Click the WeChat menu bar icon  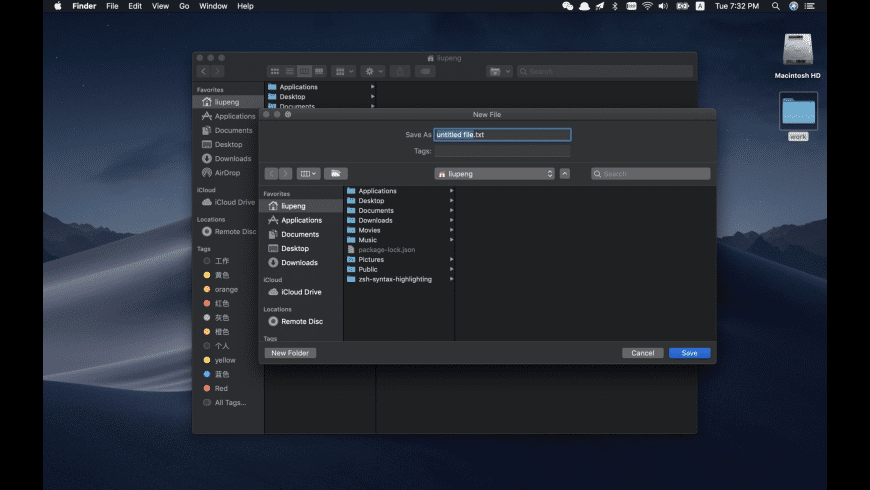(x=567, y=6)
